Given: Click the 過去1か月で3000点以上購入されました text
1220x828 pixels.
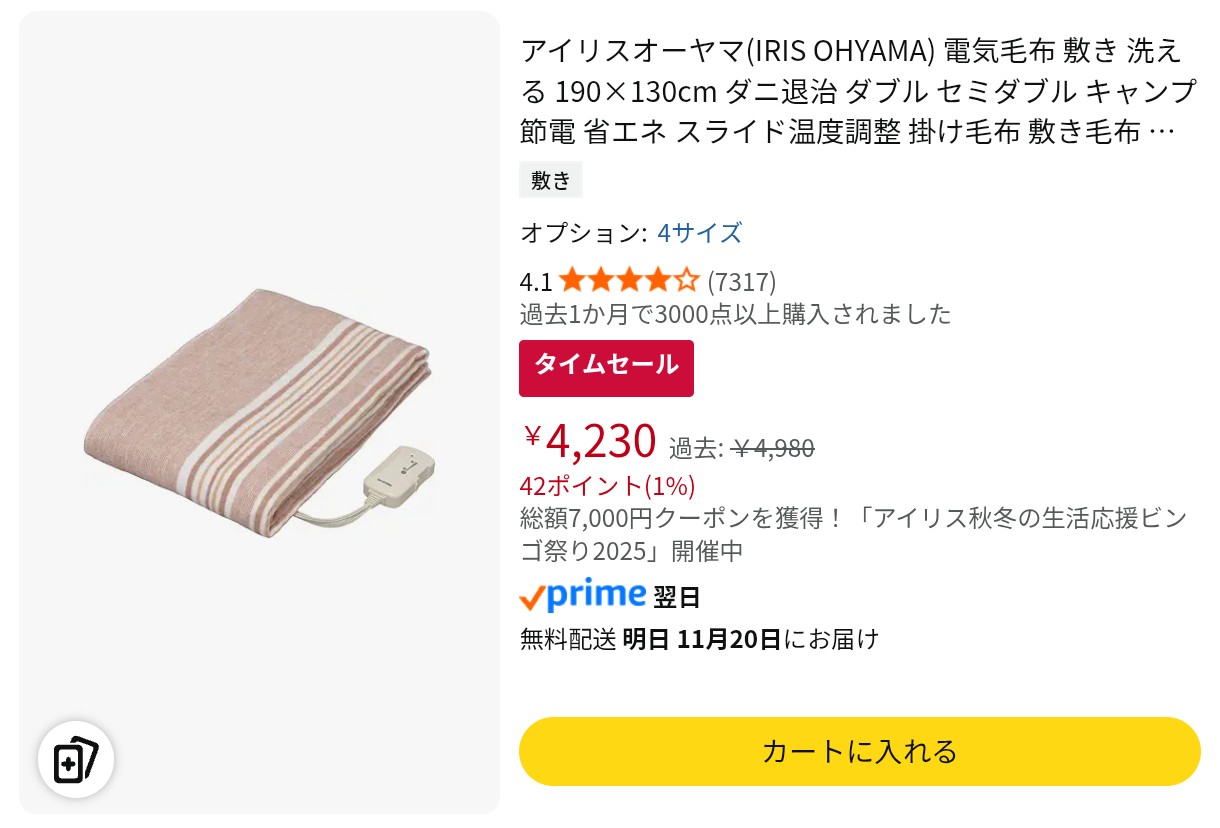Looking at the screenshot, I should [735, 314].
